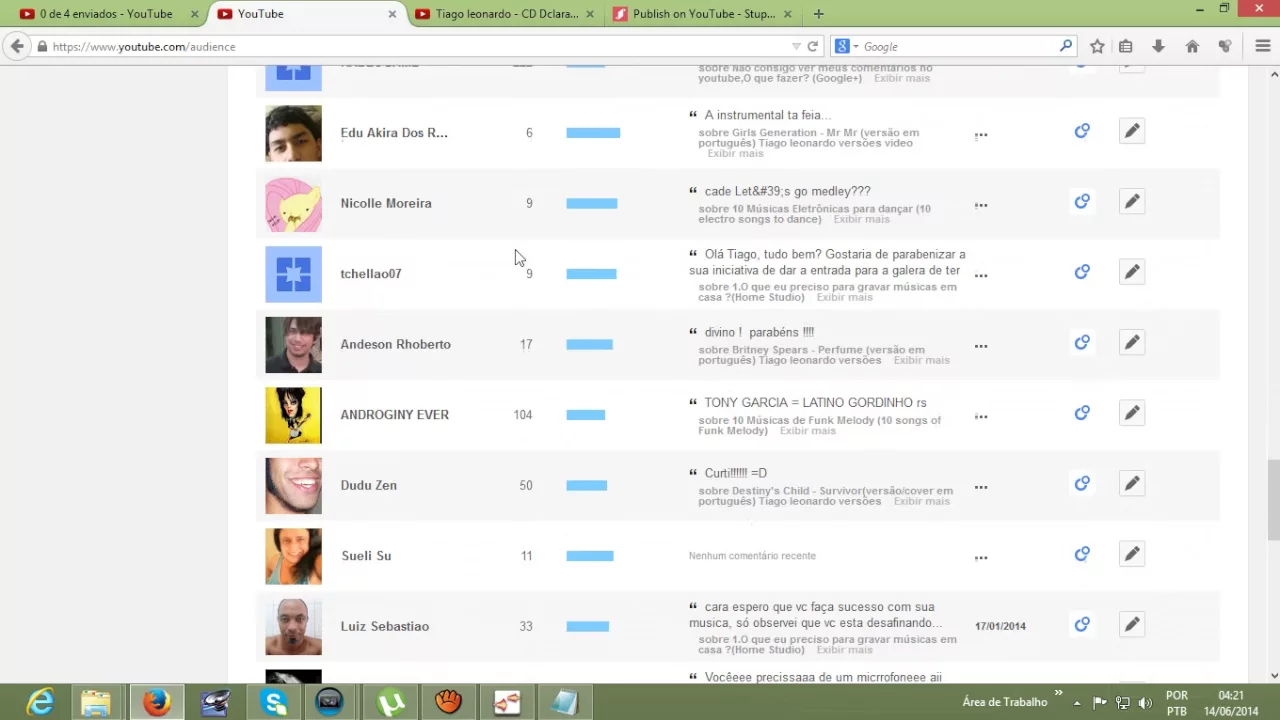Switch to the '0 de 4 enviados - YouTube' tab
Screen dimensions: 1280x720
tap(106, 14)
